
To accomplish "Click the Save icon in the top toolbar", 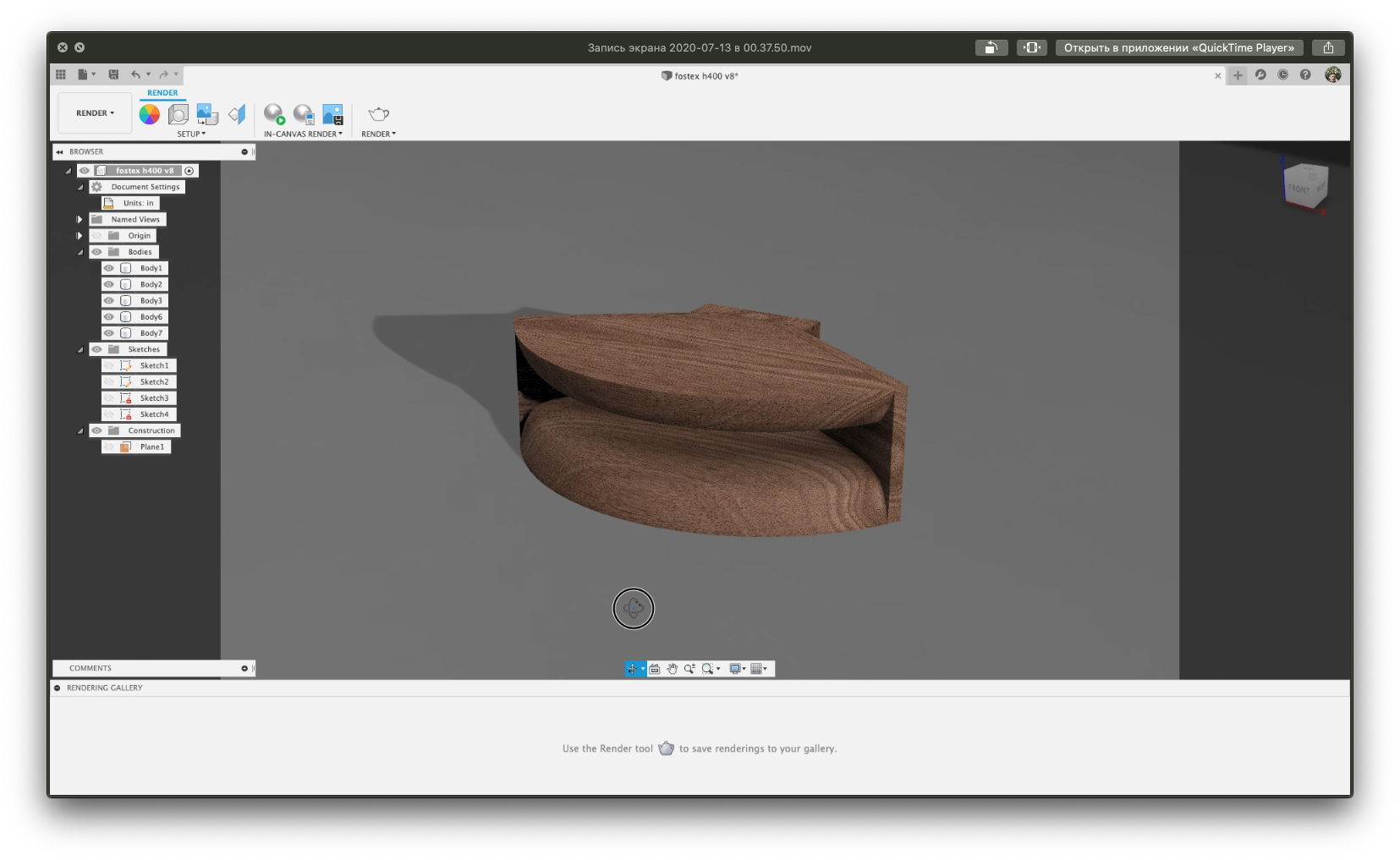I will (x=113, y=74).
